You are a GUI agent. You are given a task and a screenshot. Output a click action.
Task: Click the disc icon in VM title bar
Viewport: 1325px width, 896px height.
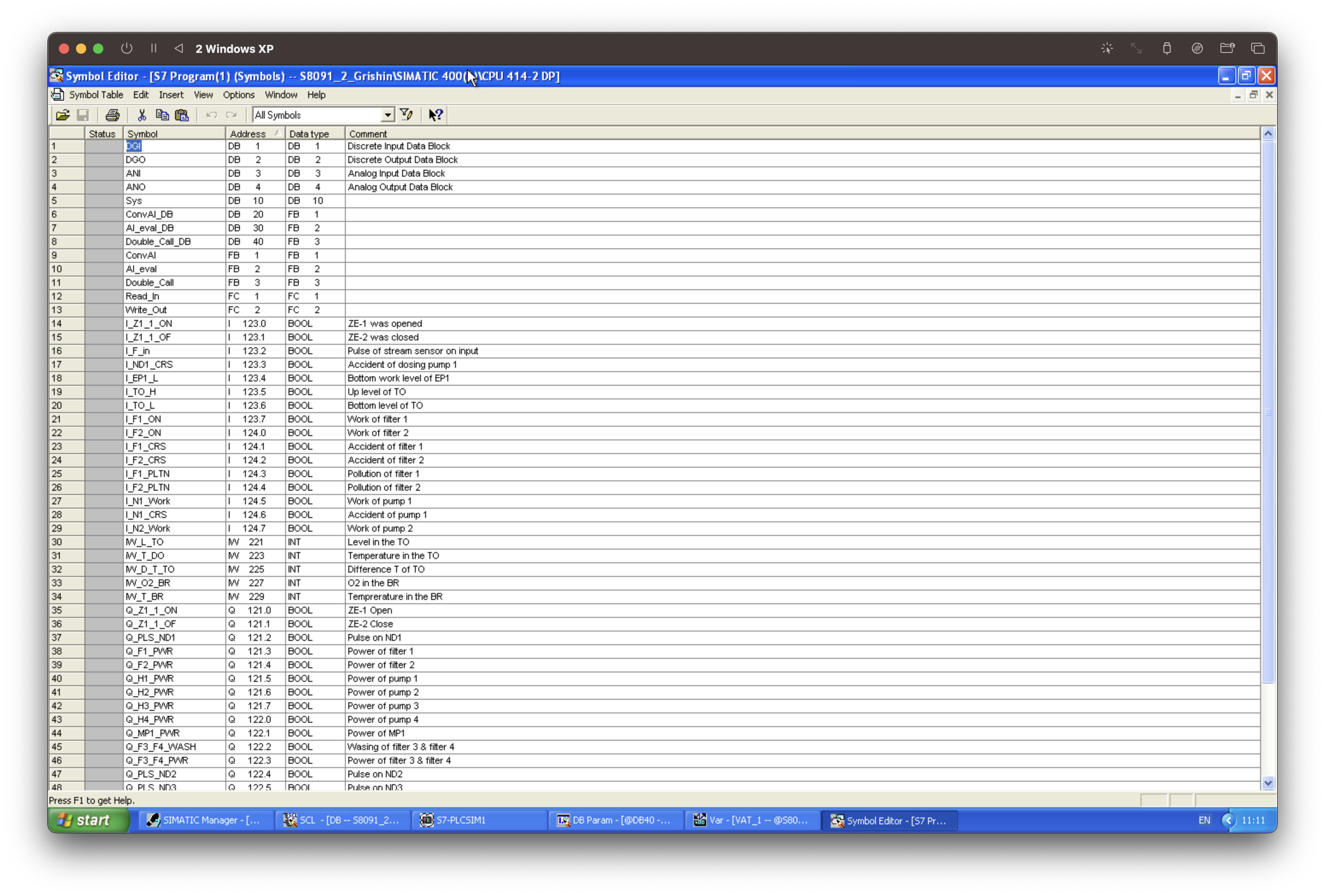(x=1197, y=49)
